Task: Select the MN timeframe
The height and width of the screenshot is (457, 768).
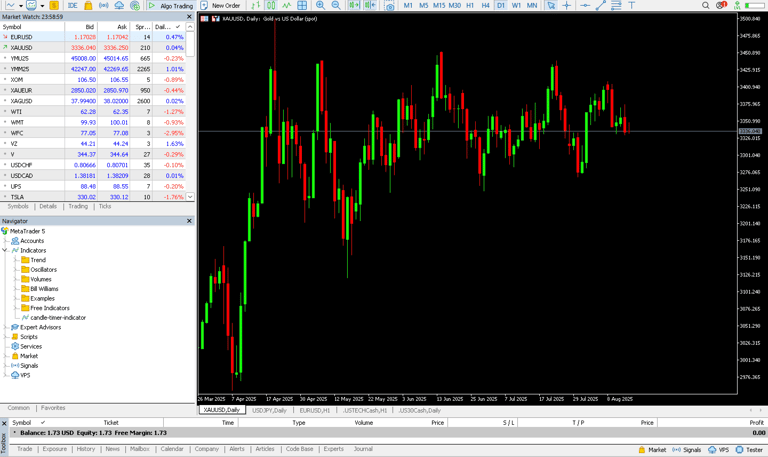Action: point(532,5)
